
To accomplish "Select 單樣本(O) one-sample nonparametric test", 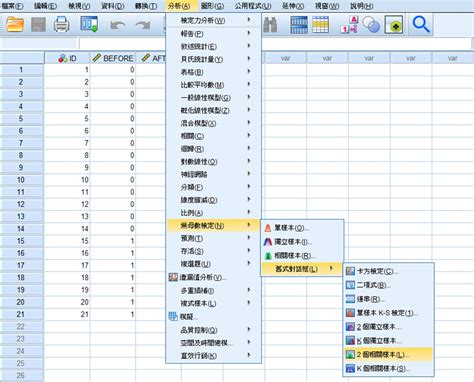I will 302,228.
